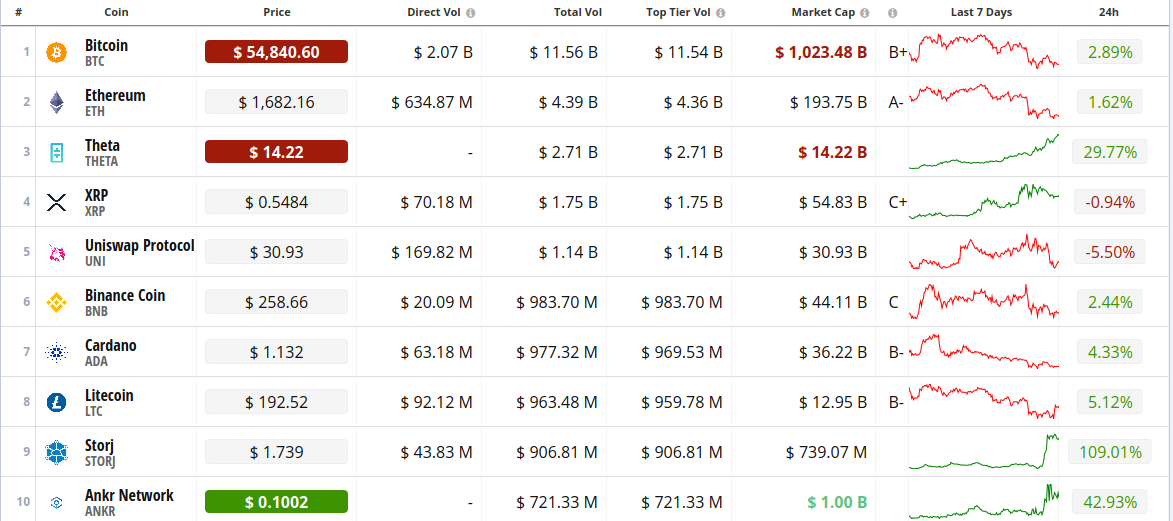The height and width of the screenshot is (521, 1173).
Task: Click Ethereum direct volume $ 634.87 M
Action: point(432,103)
